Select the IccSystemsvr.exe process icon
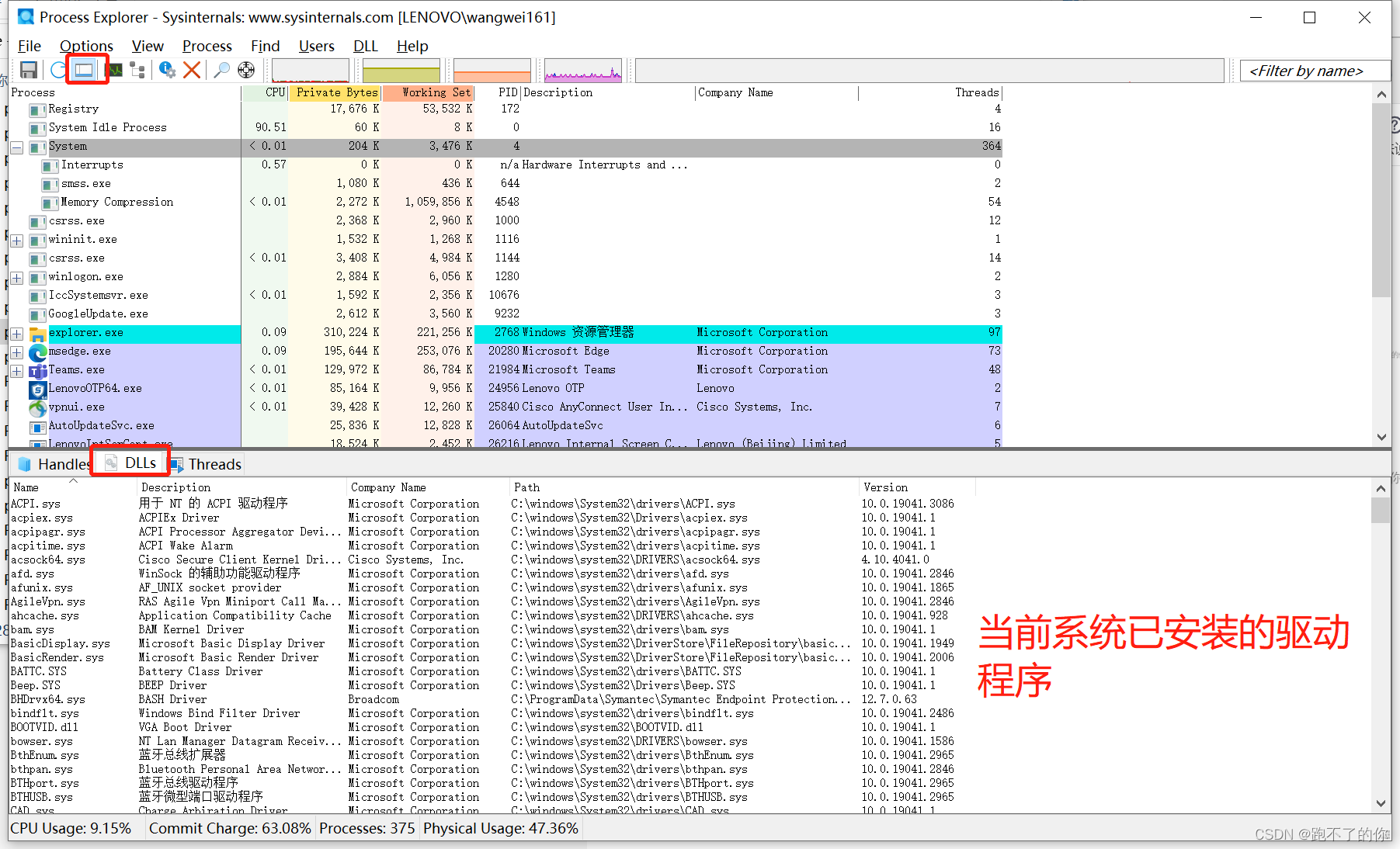 (x=37, y=296)
